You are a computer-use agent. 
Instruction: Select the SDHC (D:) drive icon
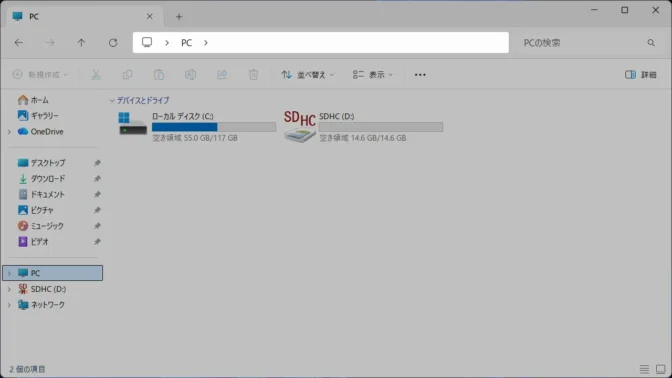(x=300, y=126)
